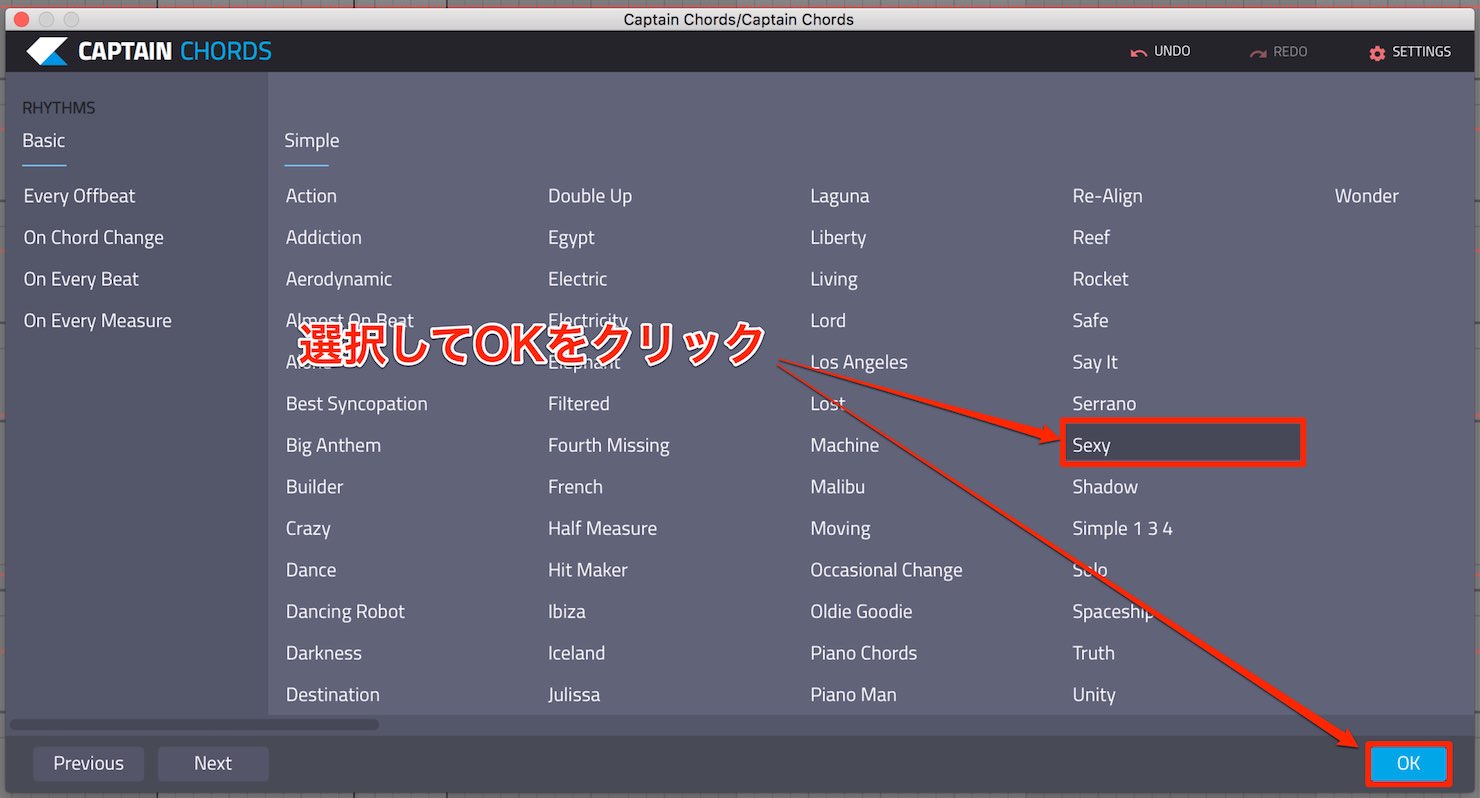Click the Captain Chords logo icon
The width and height of the screenshot is (1480, 798).
[47, 51]
